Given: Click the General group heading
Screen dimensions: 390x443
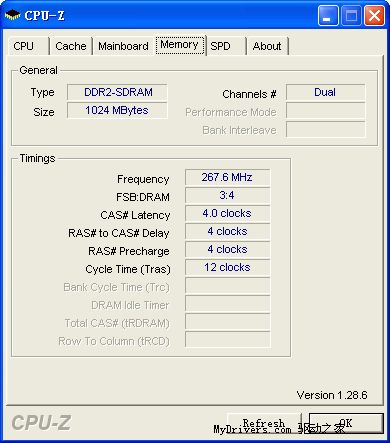Looking at the screenshot, I should (x=38, y=70).
